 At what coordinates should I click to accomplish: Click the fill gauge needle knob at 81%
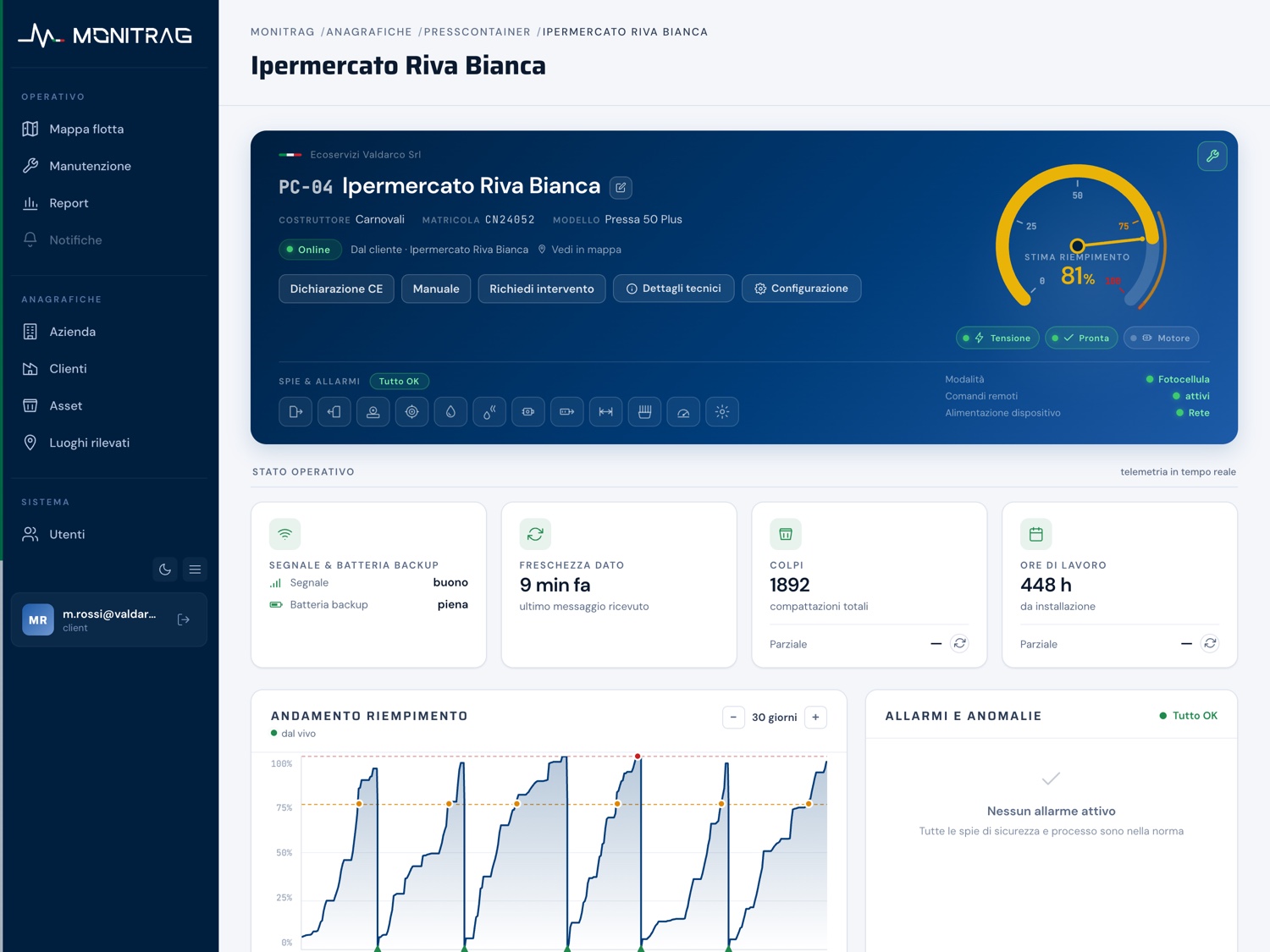click(x=1077, y=245)
